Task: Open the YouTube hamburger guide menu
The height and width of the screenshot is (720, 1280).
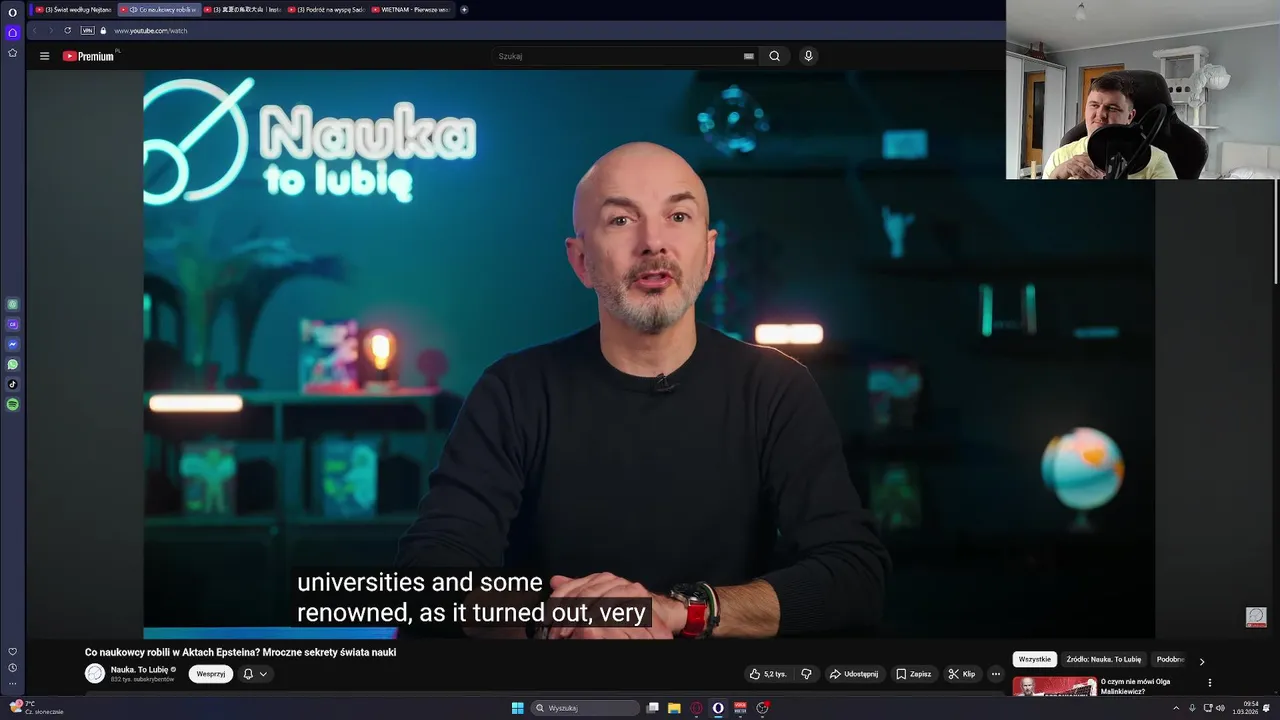Action: (44, 56)
